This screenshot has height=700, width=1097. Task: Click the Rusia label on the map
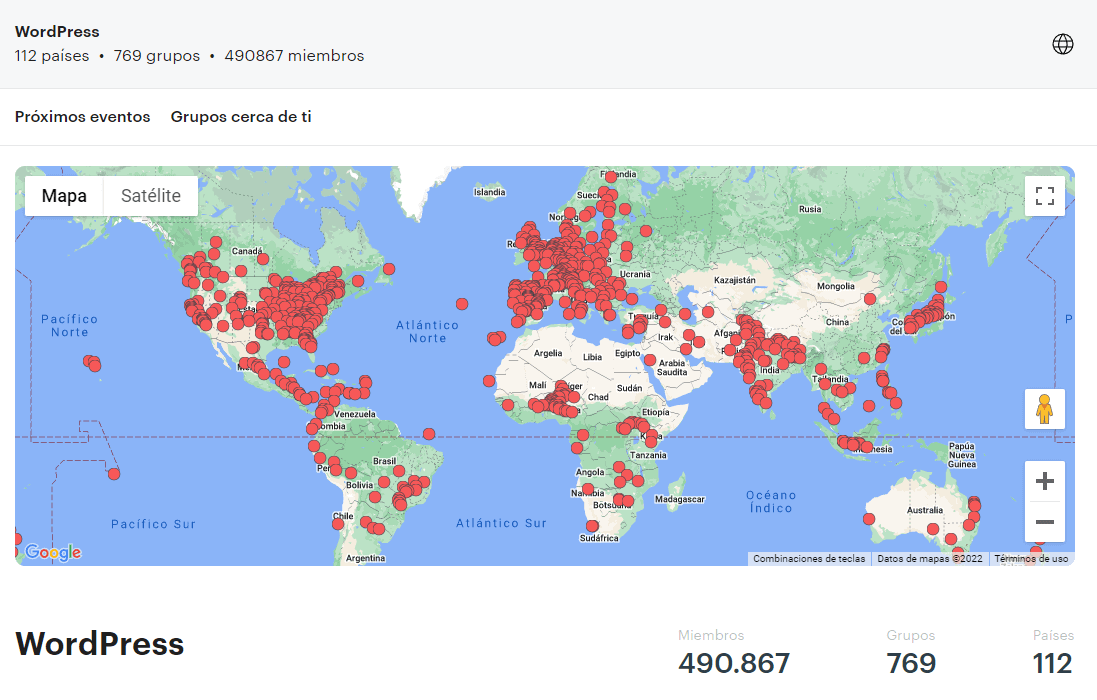(x=810, y=209)
